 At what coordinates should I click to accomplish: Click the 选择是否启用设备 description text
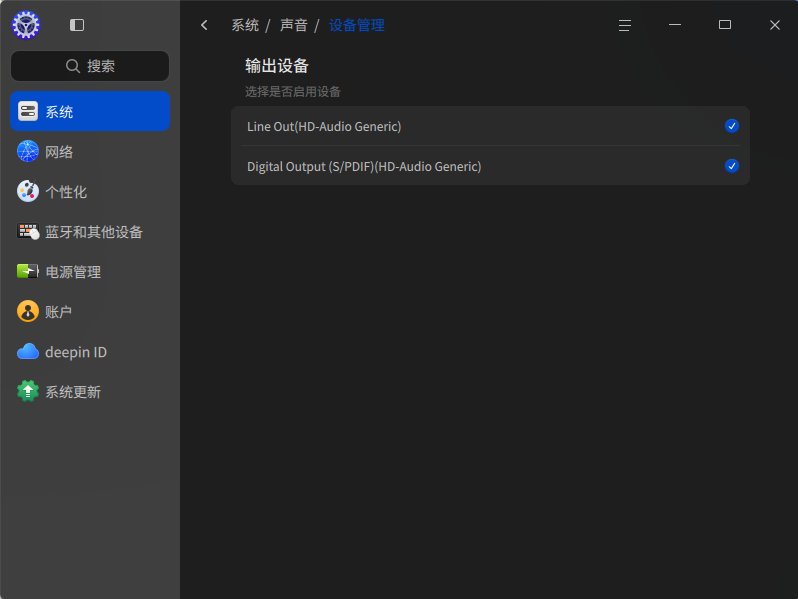coord(293,92)
